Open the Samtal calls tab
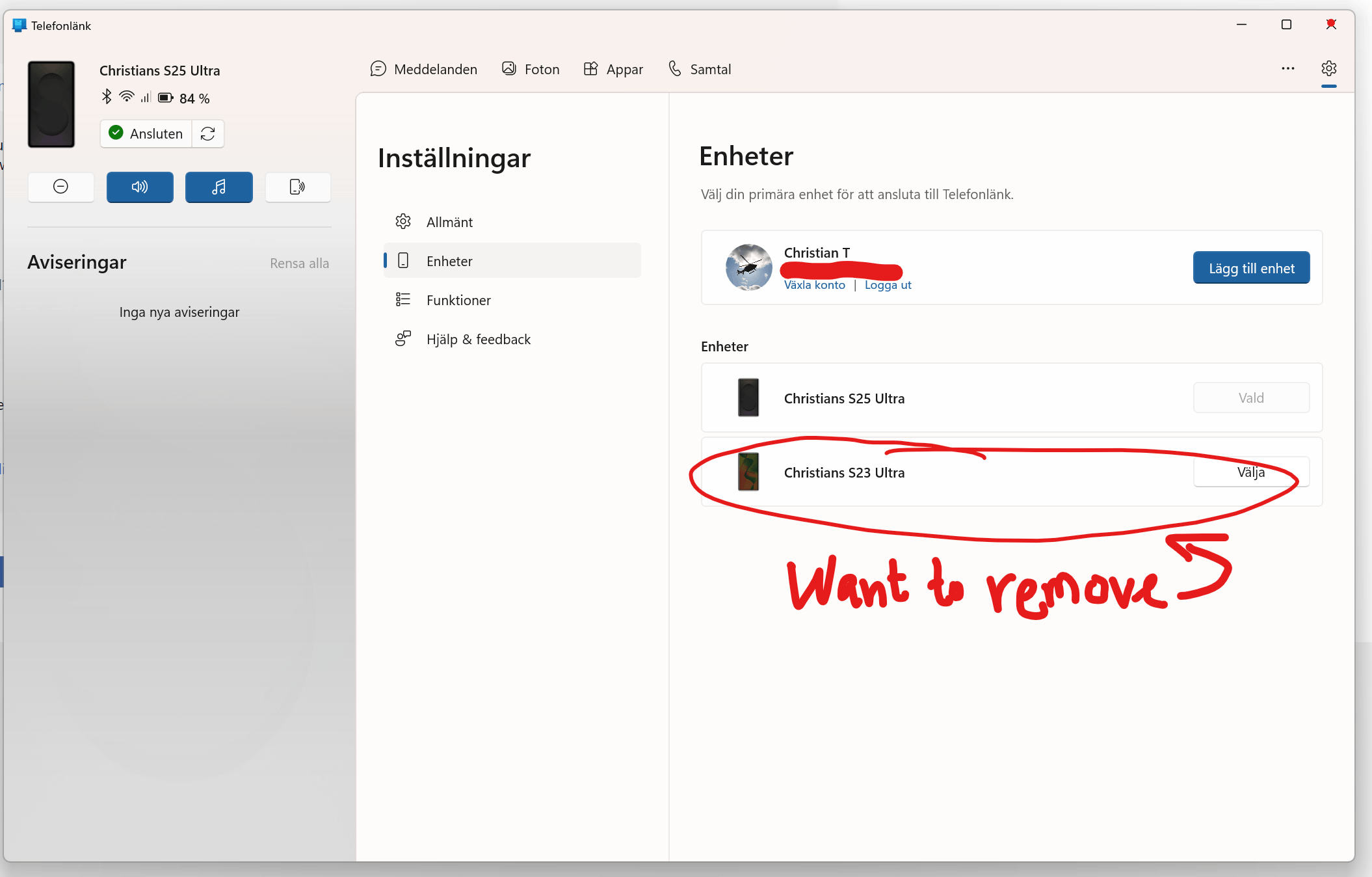The width and height of the screenshot is (1372, 877). (700, 69)
